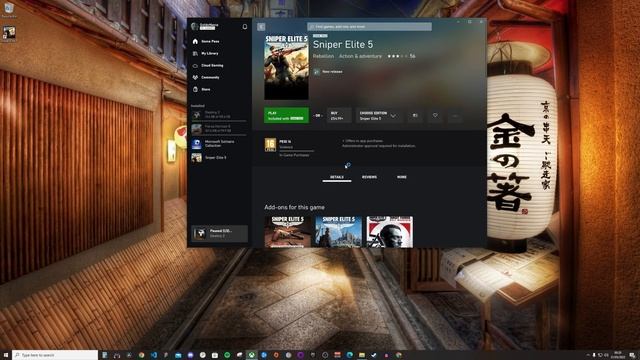The image size is (640, 360).
Task: Open Microsoft Edge from the taskbar
Action: 350,356
